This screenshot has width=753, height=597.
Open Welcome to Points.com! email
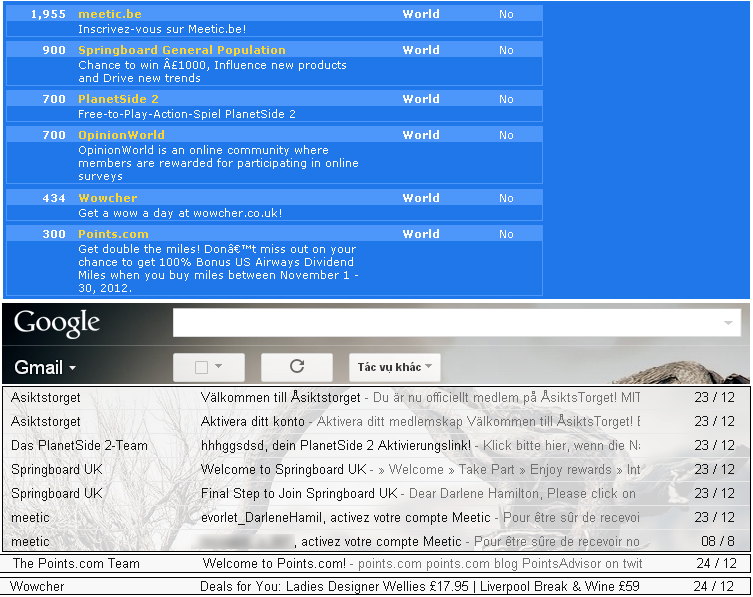coord(376,563)
